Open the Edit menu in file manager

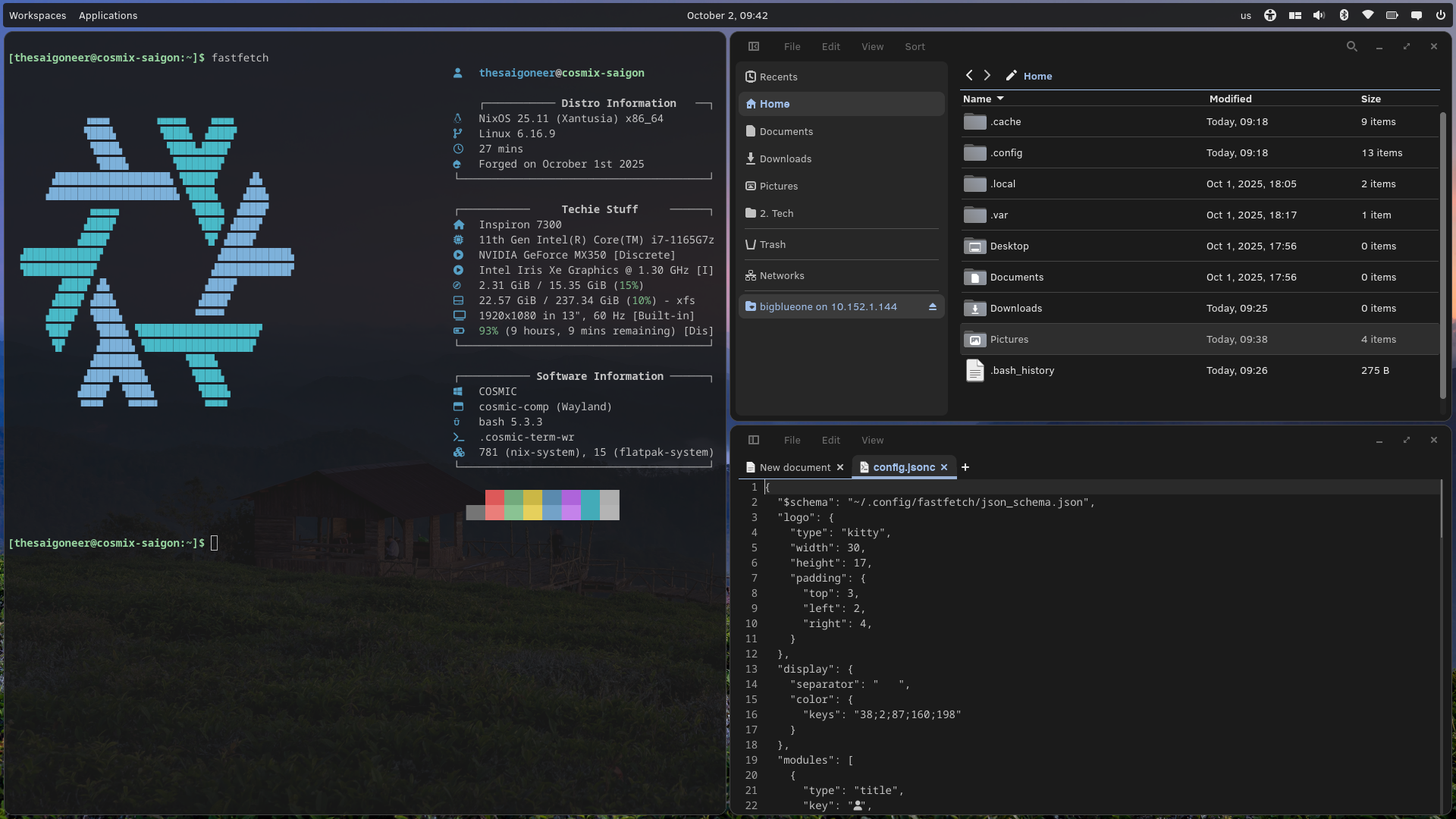(x=830, y=46)
